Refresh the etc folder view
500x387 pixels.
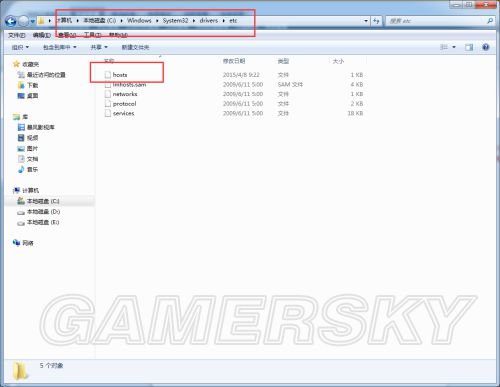pyautogui.click(x=376, y=21)
